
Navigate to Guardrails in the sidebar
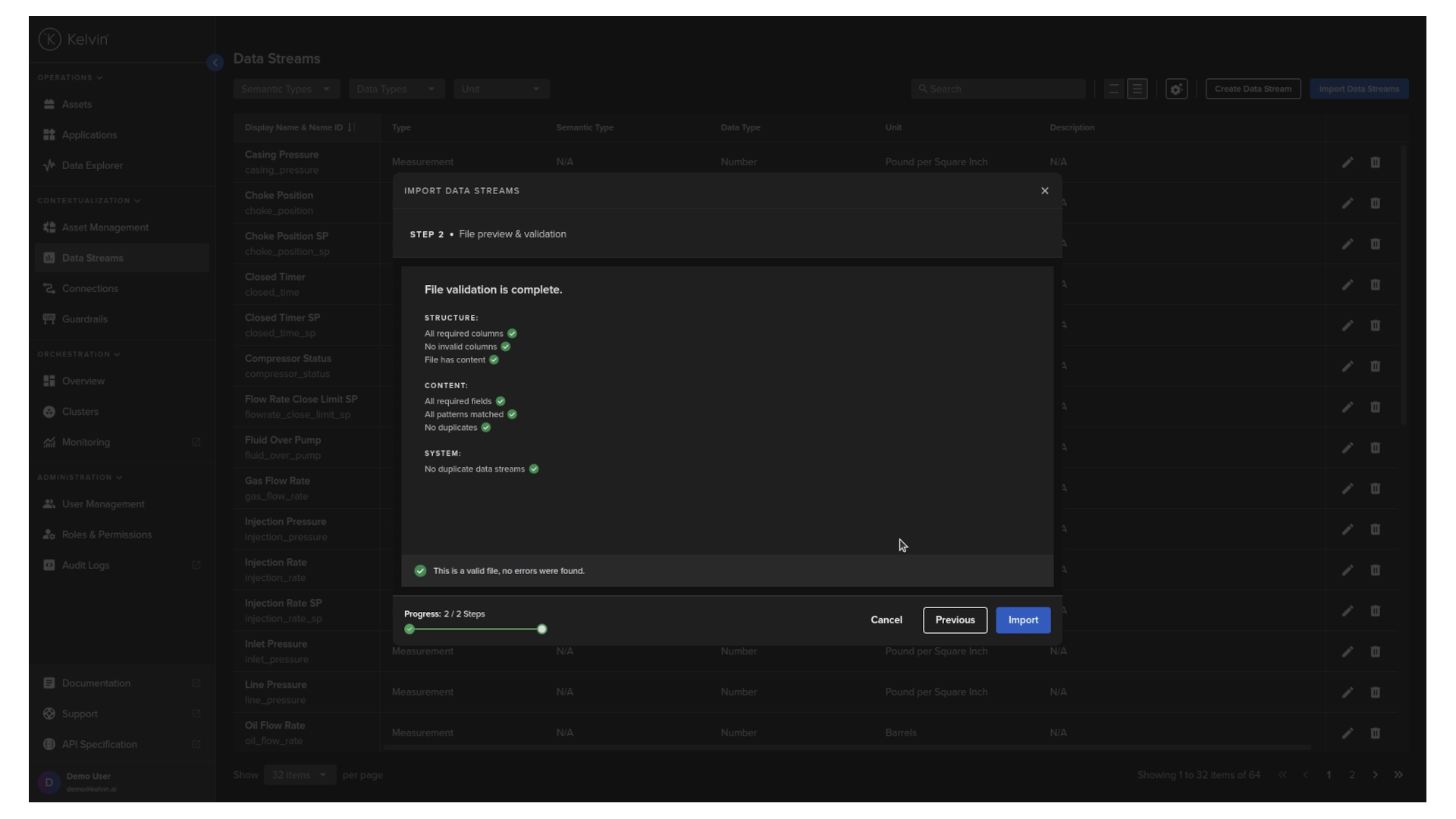pyautogui.click(x=84, y=319)
